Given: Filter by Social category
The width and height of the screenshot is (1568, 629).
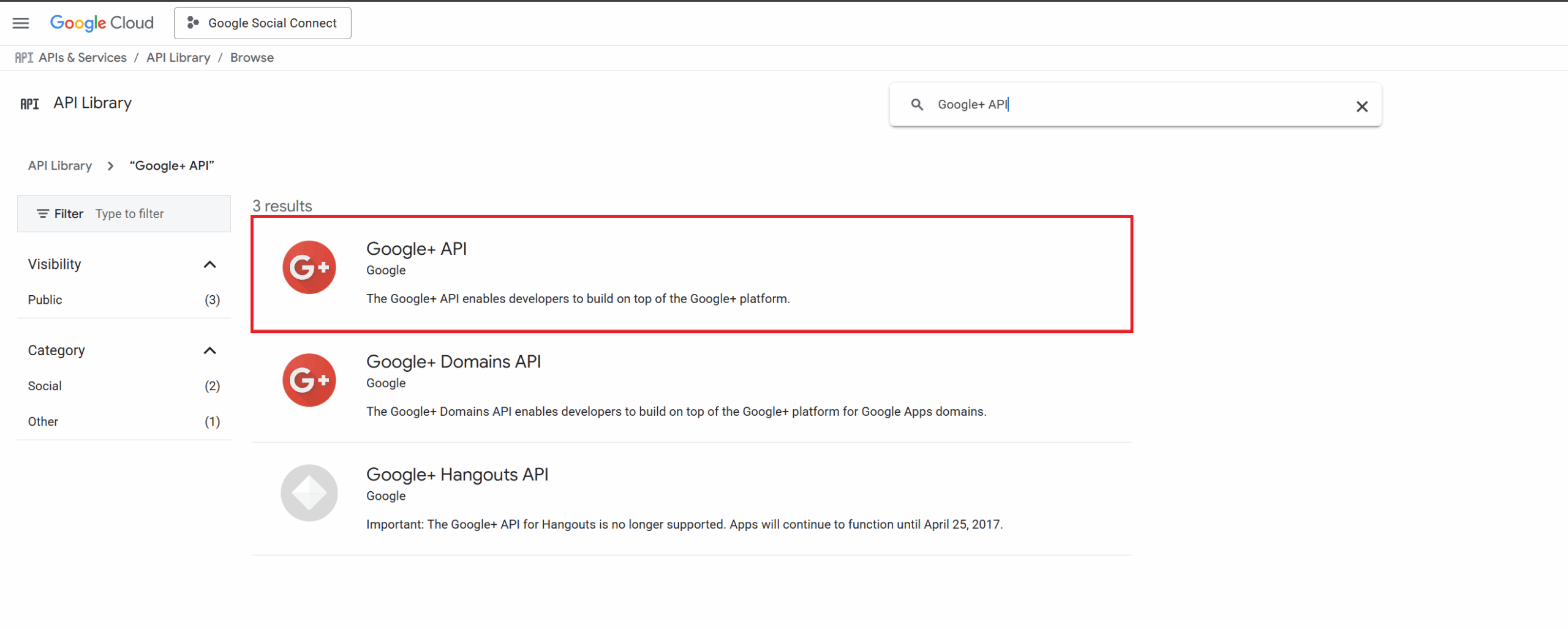Looking at the screenshot, I should (x=124, y=386).
